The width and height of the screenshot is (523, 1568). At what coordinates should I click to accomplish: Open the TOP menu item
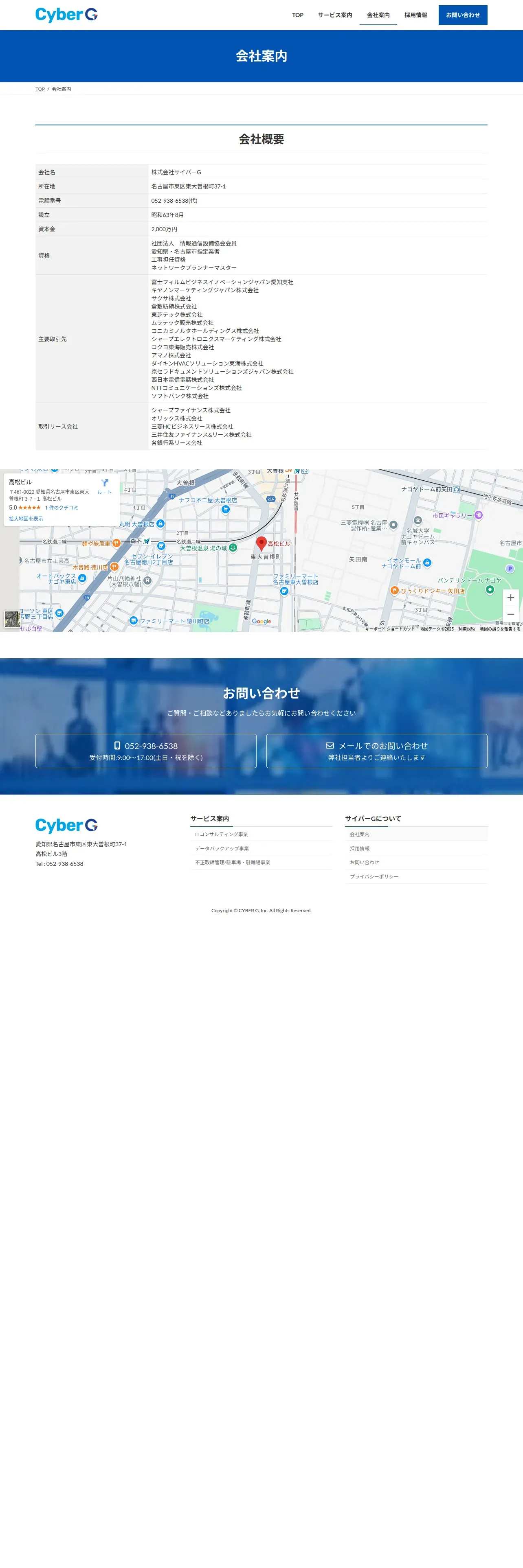tap(297, 15)
